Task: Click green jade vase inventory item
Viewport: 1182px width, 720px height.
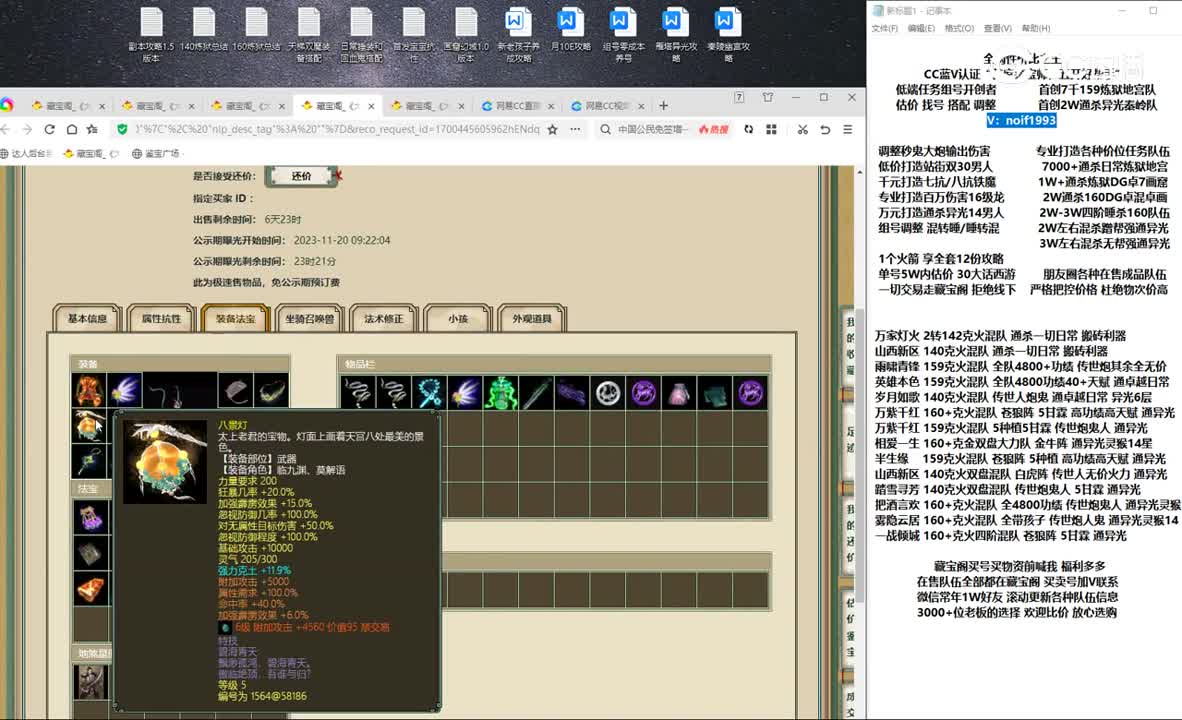Action: [501, 393]
